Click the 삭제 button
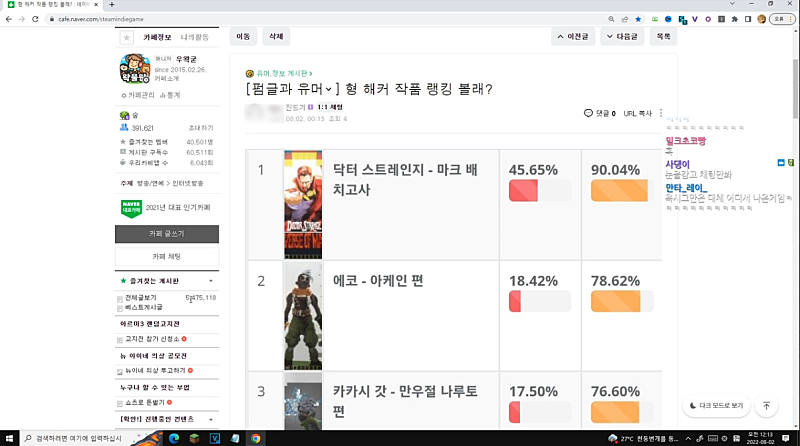The width and height of the screenshot is (800, 446). click(276, 36)
